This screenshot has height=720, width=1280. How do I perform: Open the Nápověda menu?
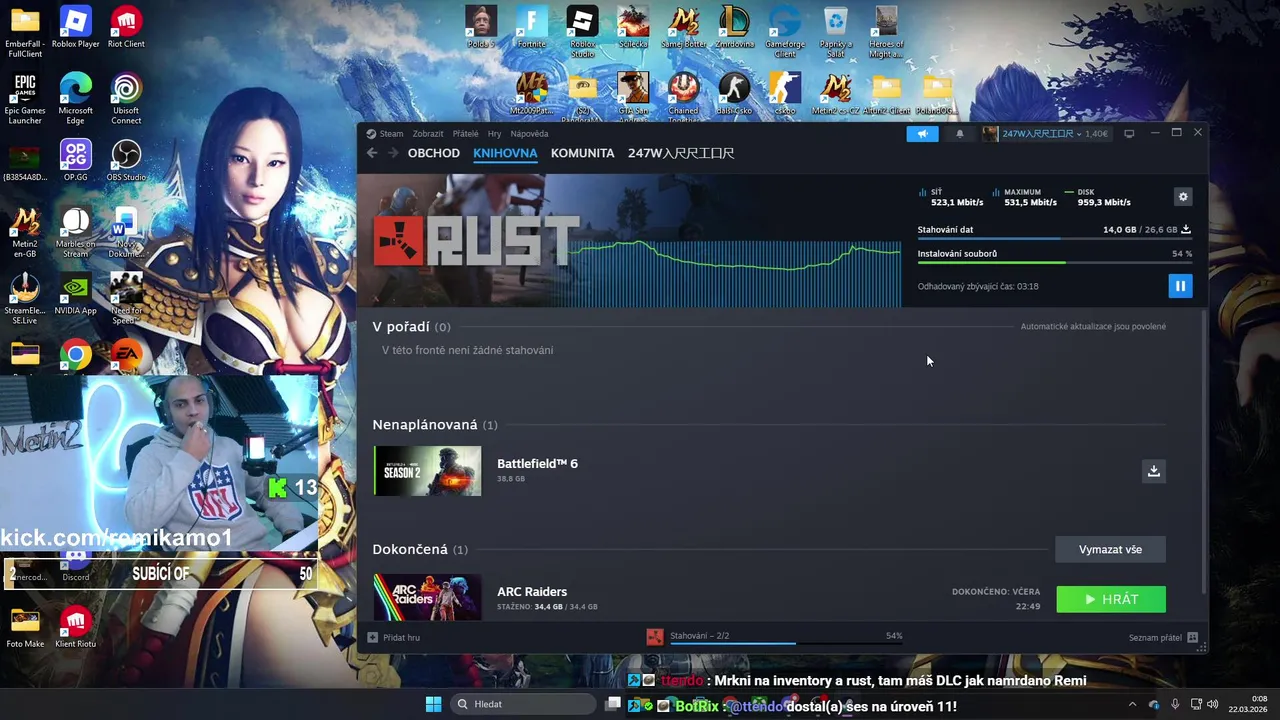tap(529, 133)
